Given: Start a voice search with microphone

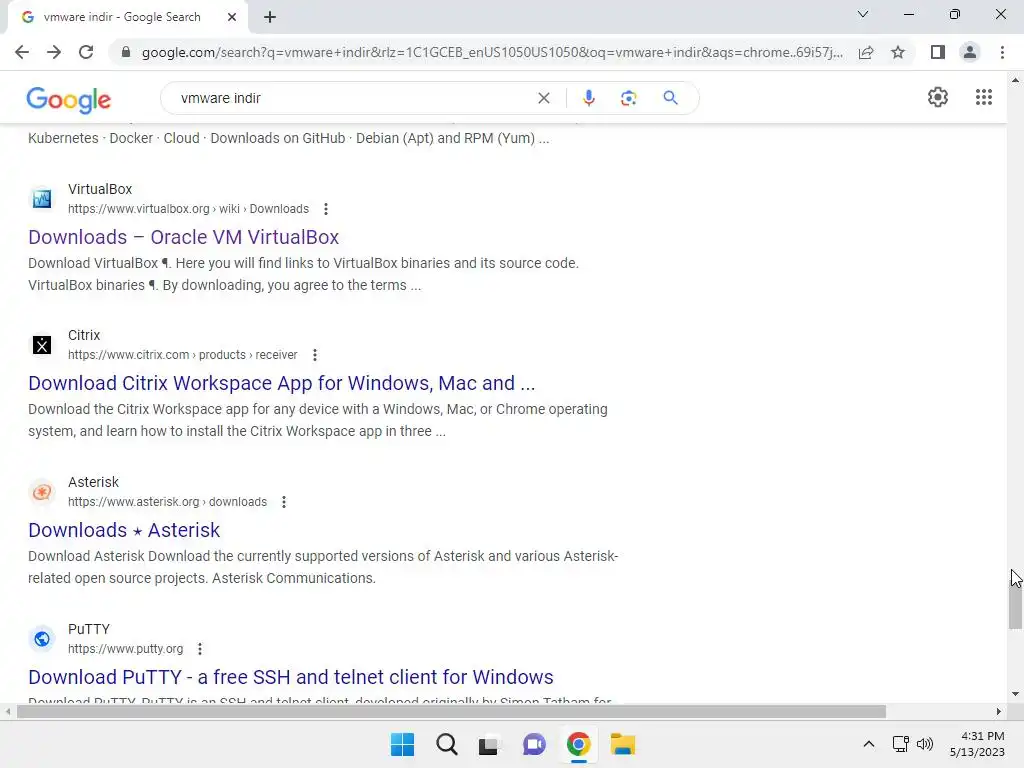Looking at the screenshot, I should (x=588, y=98).
